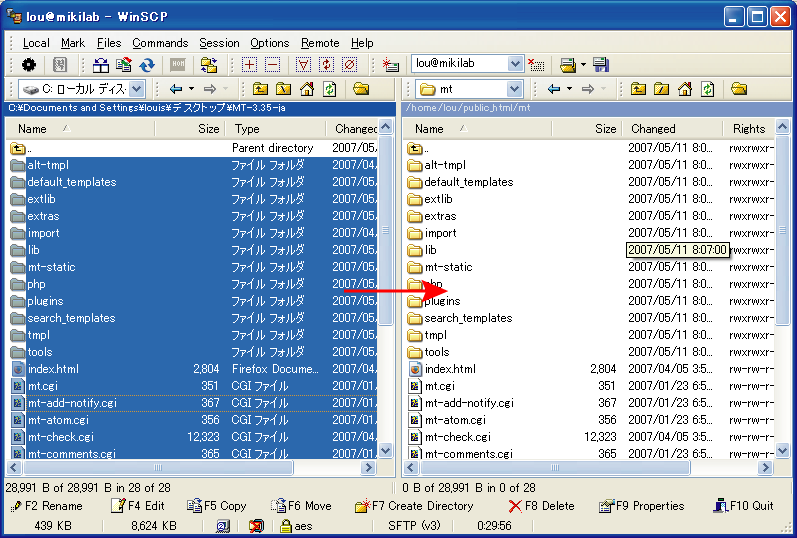Expand the remote back-history dropdown arrow
The height and width of the screenshot is (538, 797).
(570, 89)
